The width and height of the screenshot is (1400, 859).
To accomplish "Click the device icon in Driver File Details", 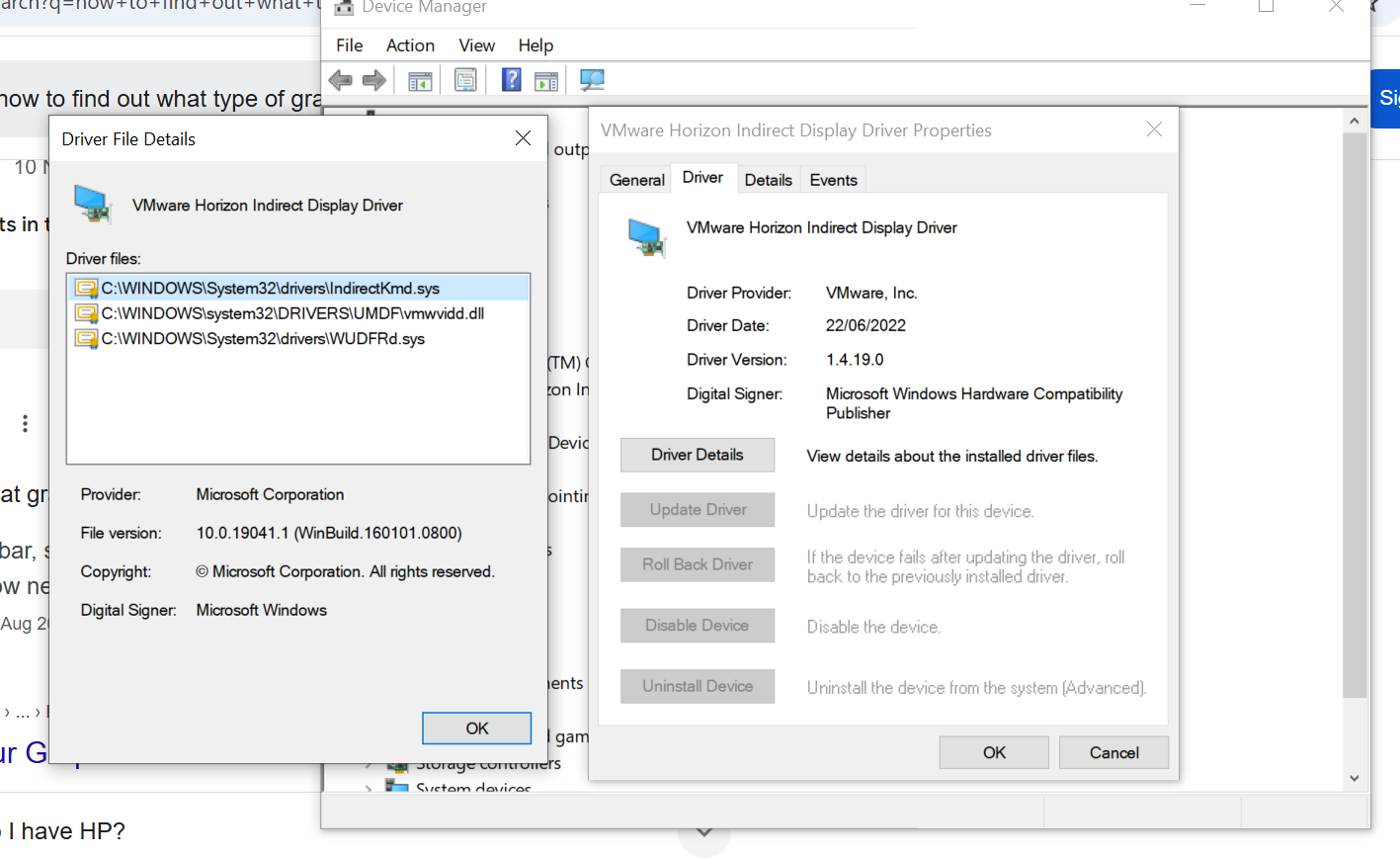I will click(x=93, y=204).
